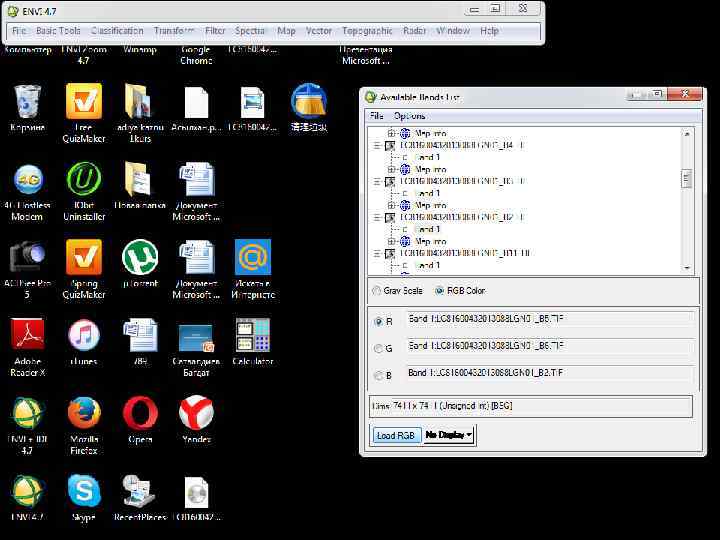Image resolution: width=720 pixels, height=540 pixels.
Task: Launch the ENVI 4.7 icon beside Skype
Action: pyautogui.click(x=28, y=491)
